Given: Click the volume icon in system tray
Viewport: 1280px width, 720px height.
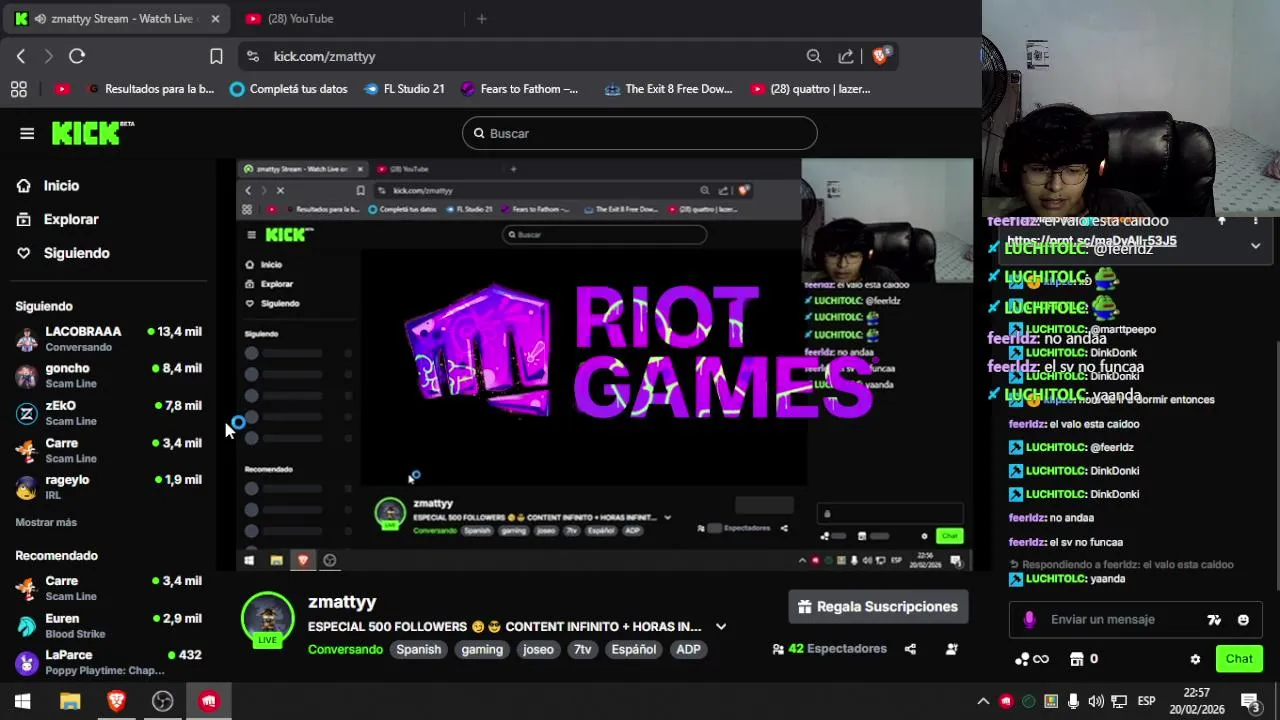Looking at the screenshot, I should pyautogui.click(x=1095, y=701).
